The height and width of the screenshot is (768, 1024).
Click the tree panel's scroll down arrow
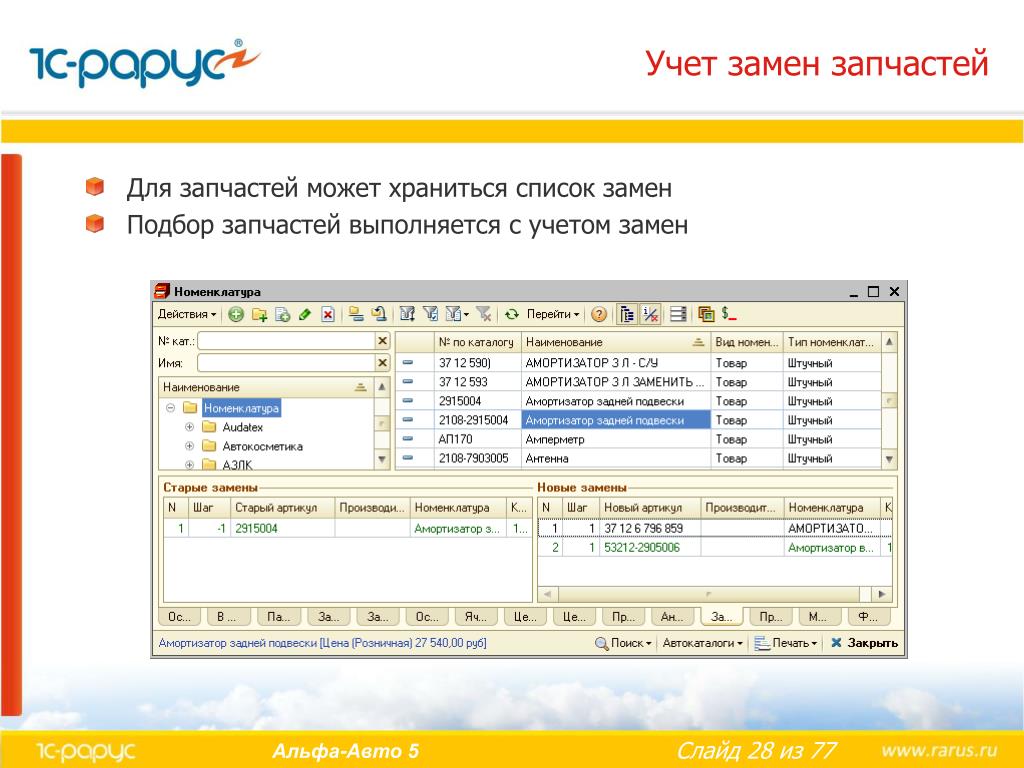[383, 460]
